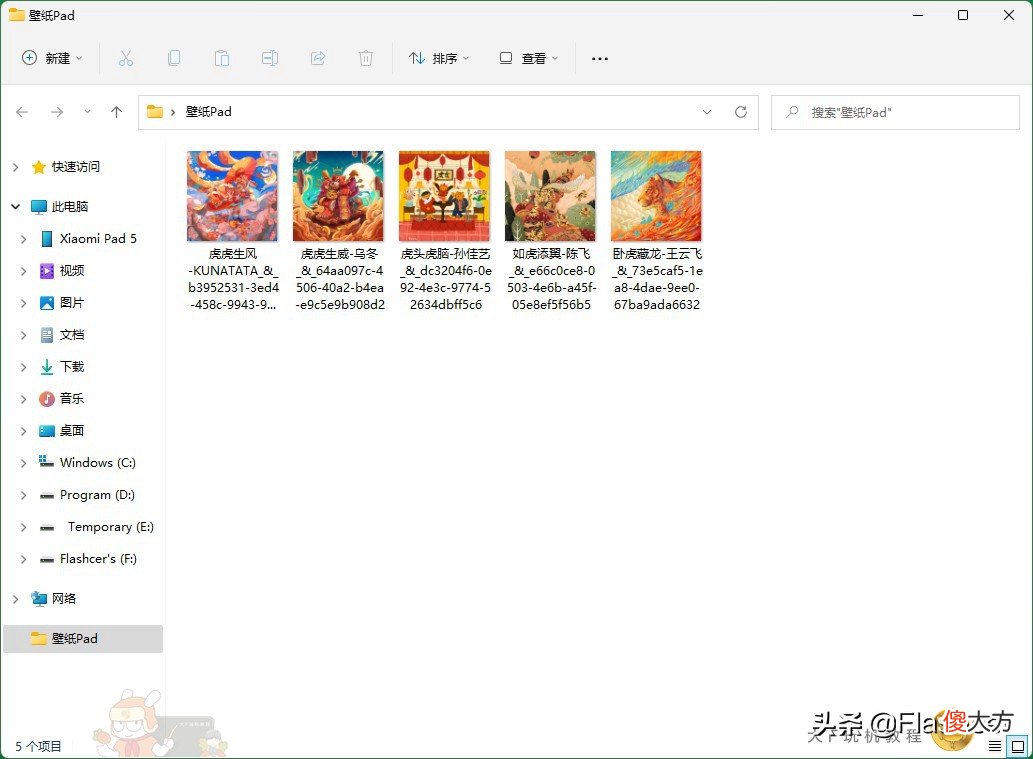Select 快速访问 in the sidebar
This screenshot has width=1033, height=759.
pyautogui.click(x=76, y=167)
